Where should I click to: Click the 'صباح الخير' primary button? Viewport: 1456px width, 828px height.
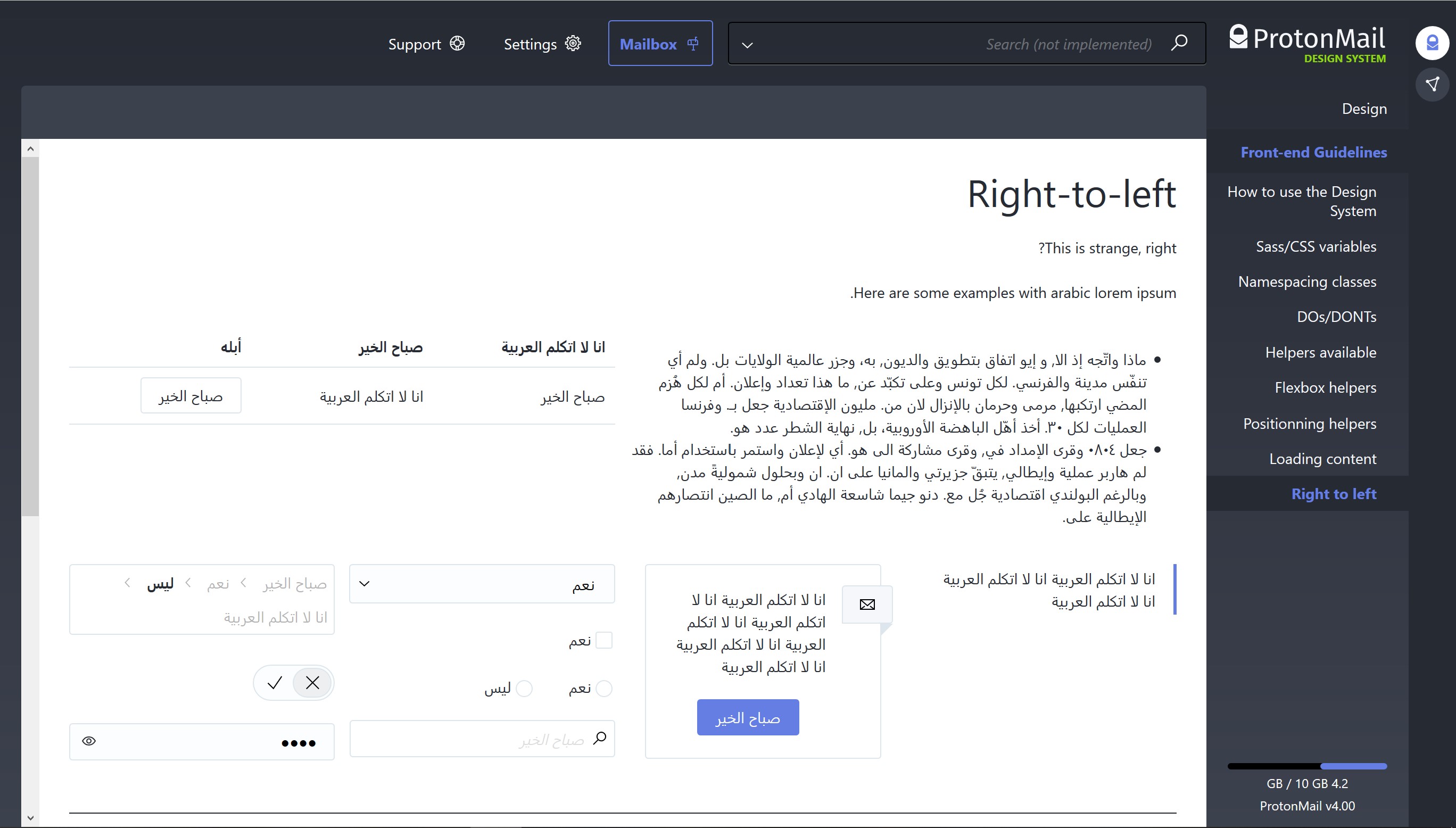coord(748,717)
